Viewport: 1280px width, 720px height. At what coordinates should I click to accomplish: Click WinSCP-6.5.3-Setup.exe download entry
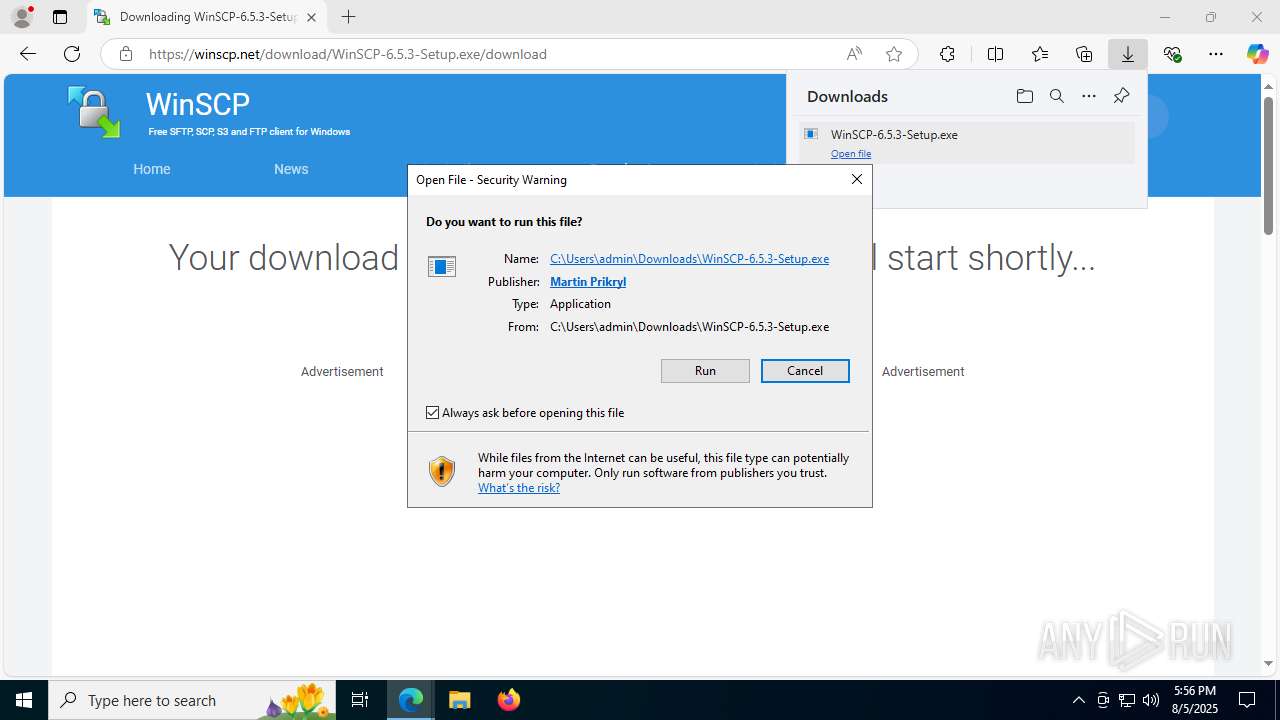point(967,143)
